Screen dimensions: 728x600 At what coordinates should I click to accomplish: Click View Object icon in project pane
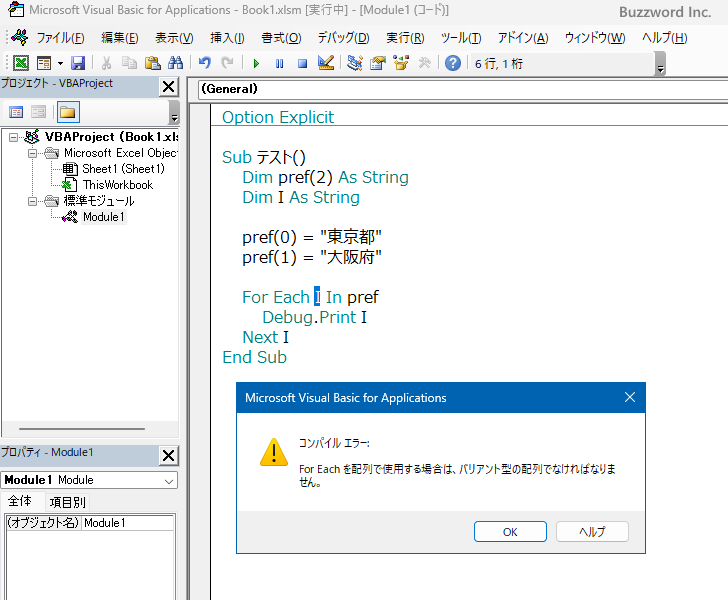pos(39,112)
